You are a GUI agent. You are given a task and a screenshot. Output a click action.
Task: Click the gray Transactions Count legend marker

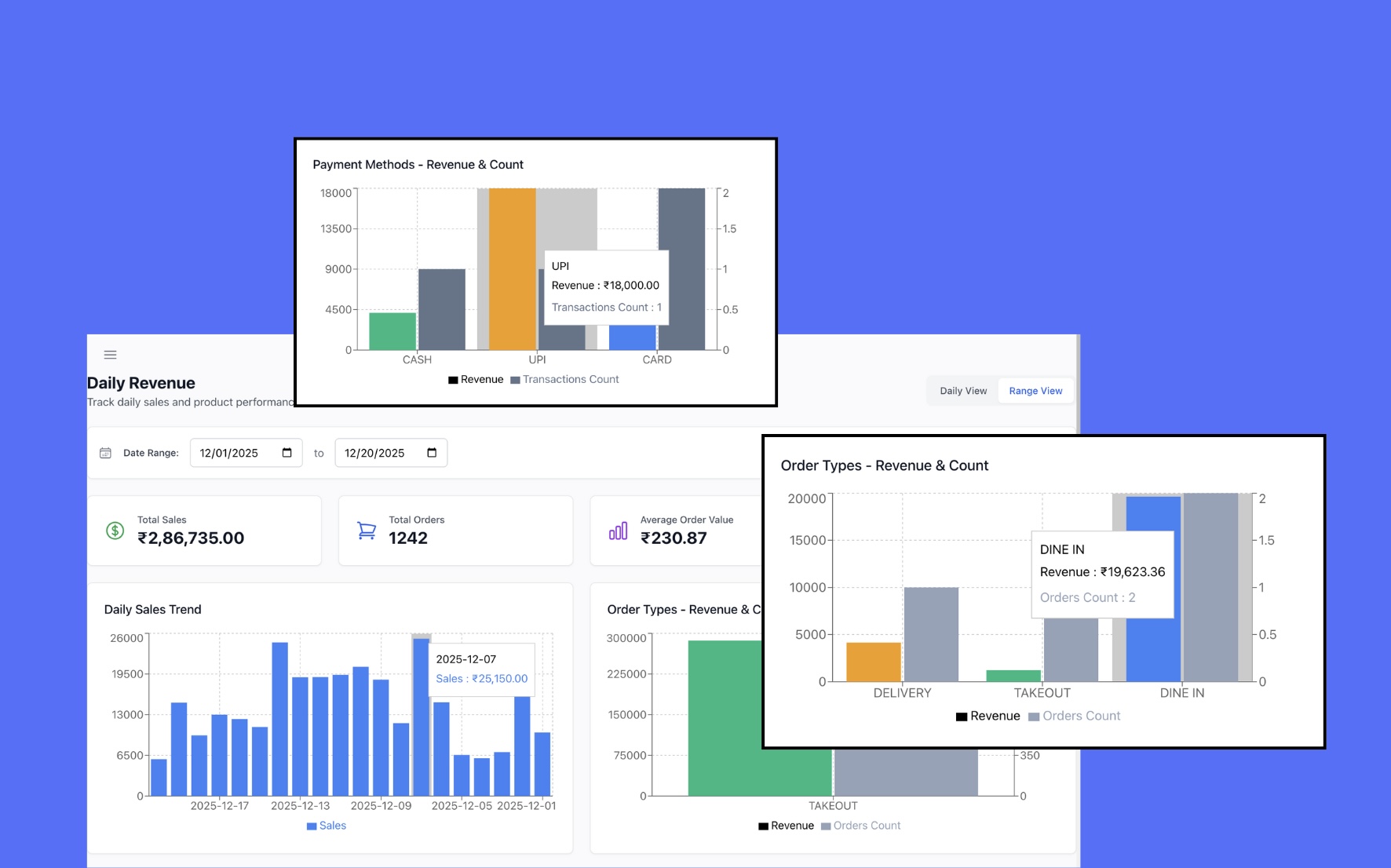pos(514,379)
